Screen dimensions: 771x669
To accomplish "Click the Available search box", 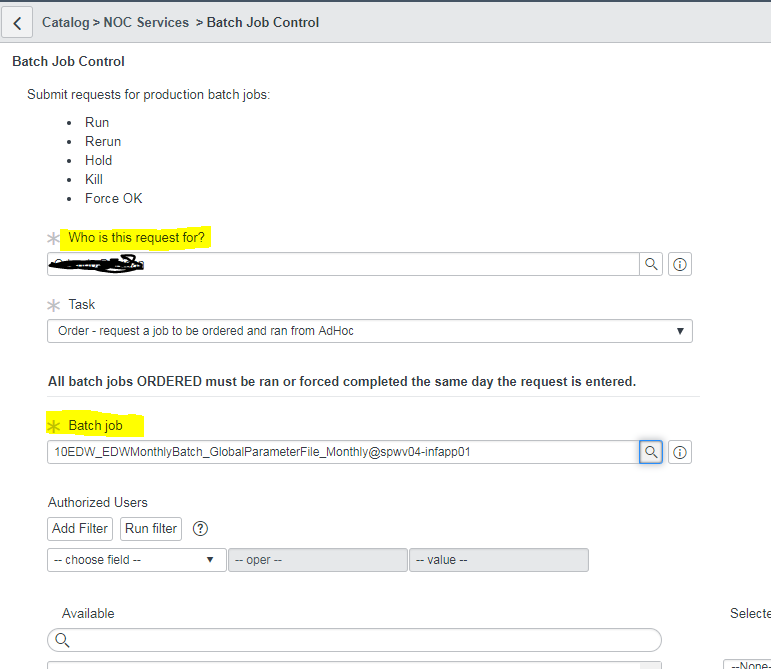I will pos(354,640).
